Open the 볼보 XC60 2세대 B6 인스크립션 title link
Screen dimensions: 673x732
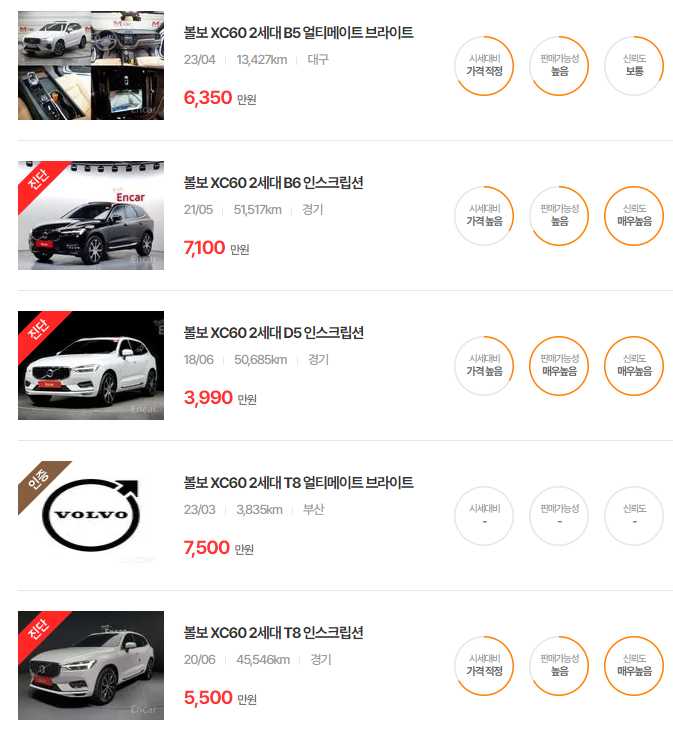pyautogui.click(x=273, y=183)
